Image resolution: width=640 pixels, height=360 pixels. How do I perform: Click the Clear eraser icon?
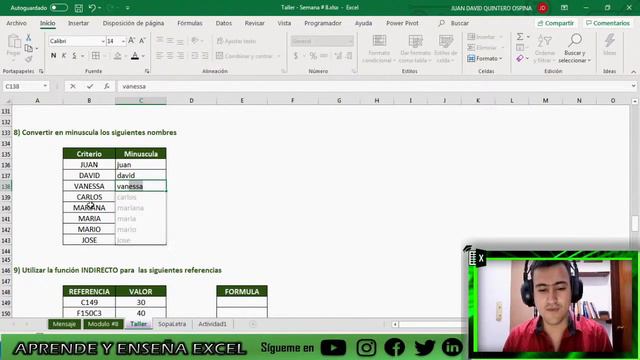click(x=520, y=59)
